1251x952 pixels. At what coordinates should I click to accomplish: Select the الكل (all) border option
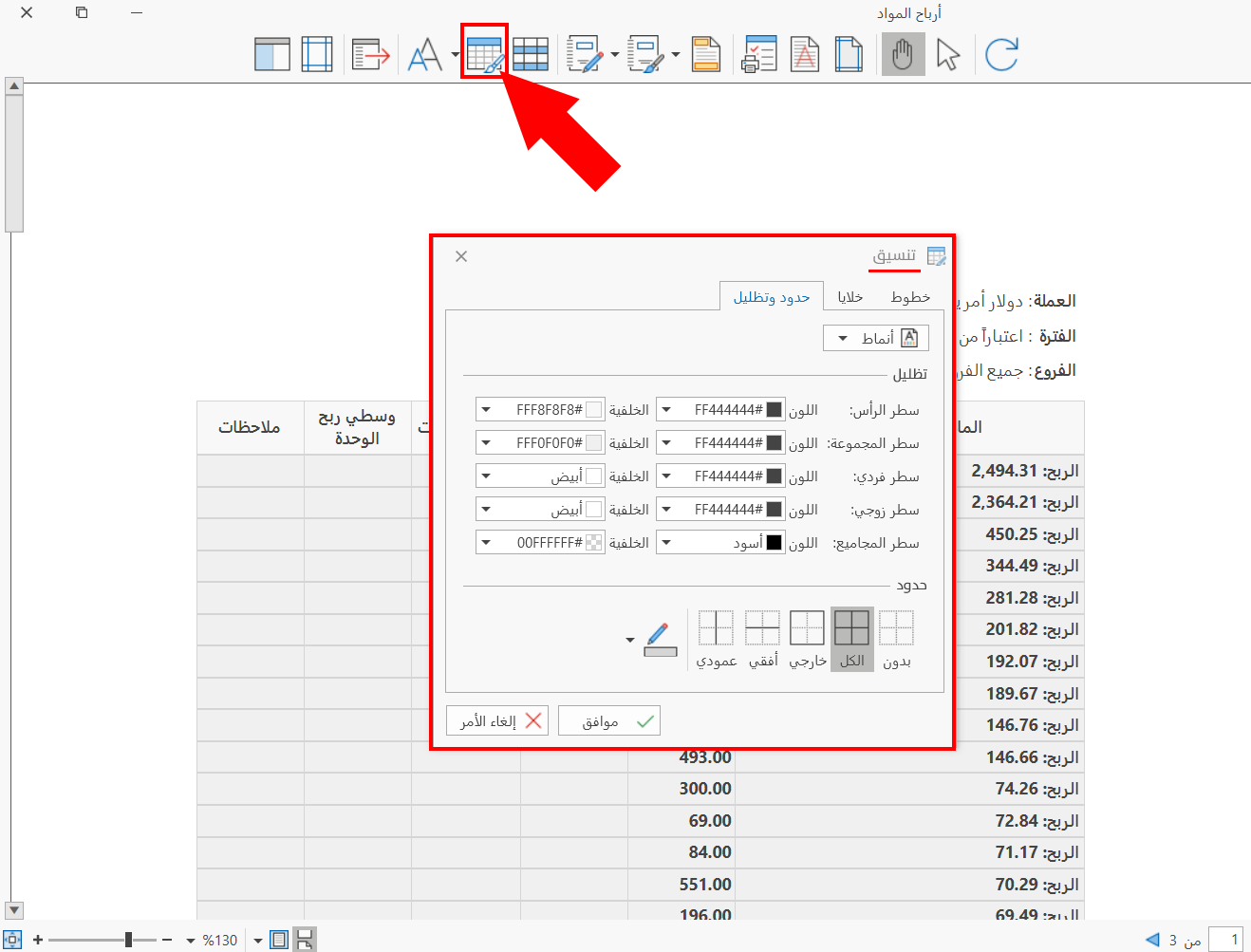[x=852, y=640]
